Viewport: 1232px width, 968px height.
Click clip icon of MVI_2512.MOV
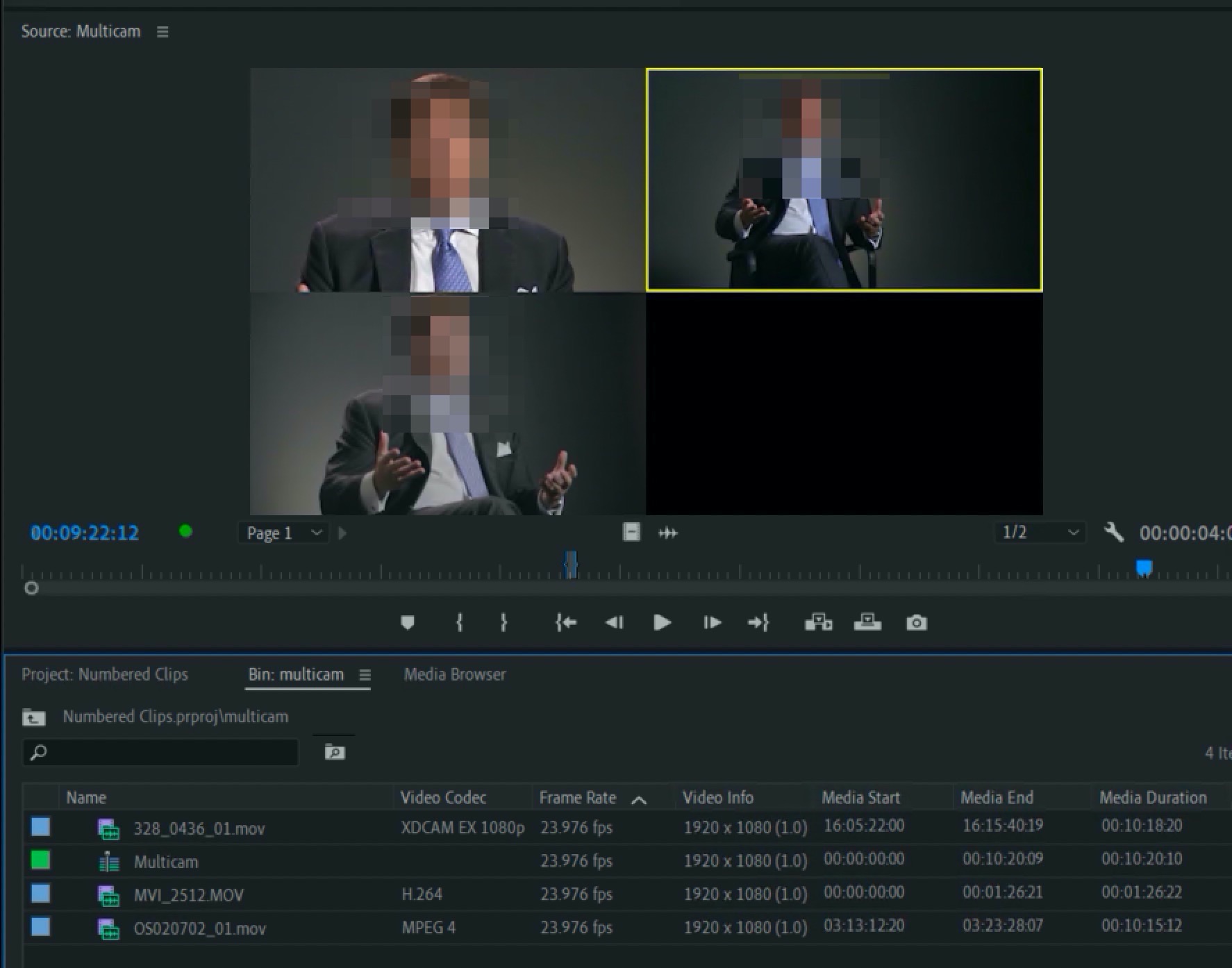click(108, 895)
